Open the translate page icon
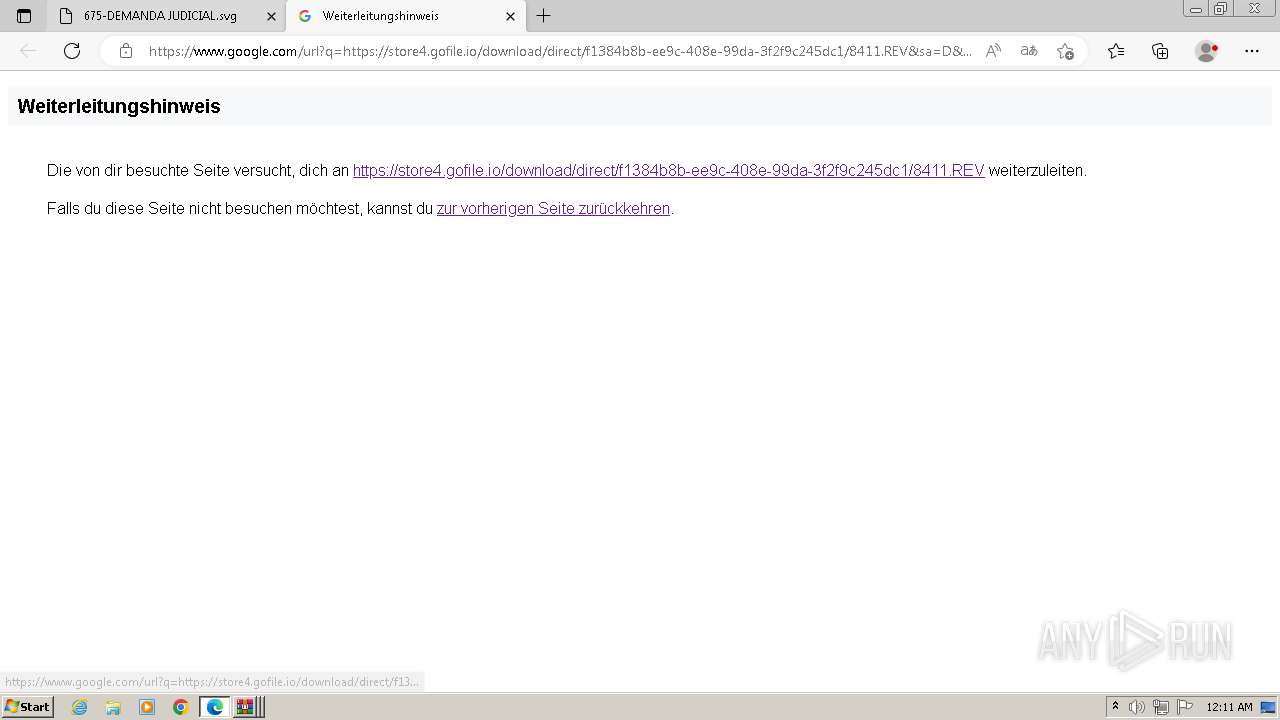Viewport: 1280px width, 720px height. 1029,51
